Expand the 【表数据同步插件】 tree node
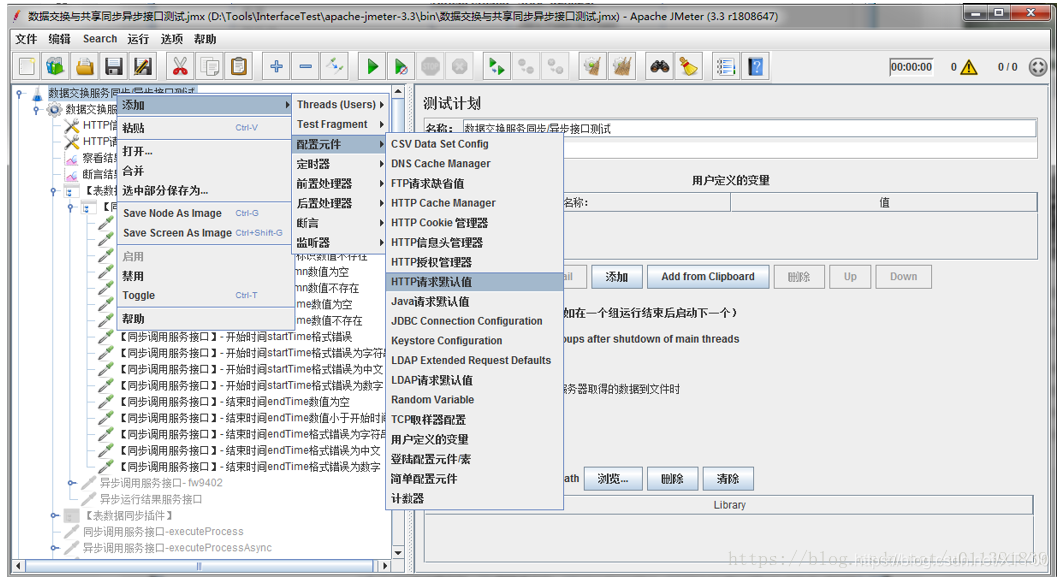 click(x=55, y=515)
